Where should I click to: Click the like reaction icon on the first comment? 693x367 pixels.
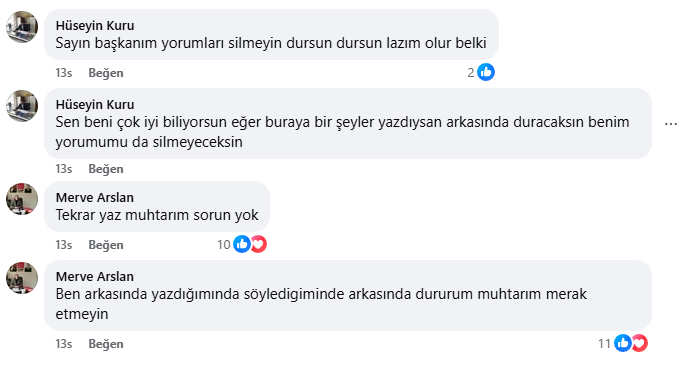tap(486, 72)
